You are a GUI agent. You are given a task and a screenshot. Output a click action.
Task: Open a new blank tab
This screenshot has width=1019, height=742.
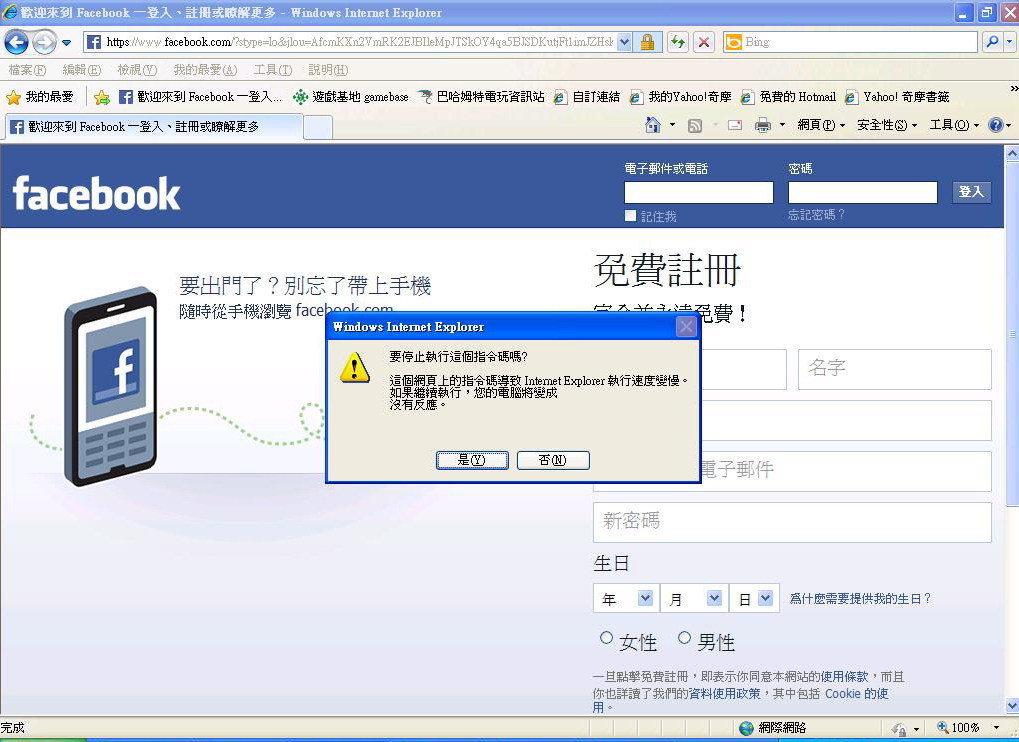[x=318, y=127]
